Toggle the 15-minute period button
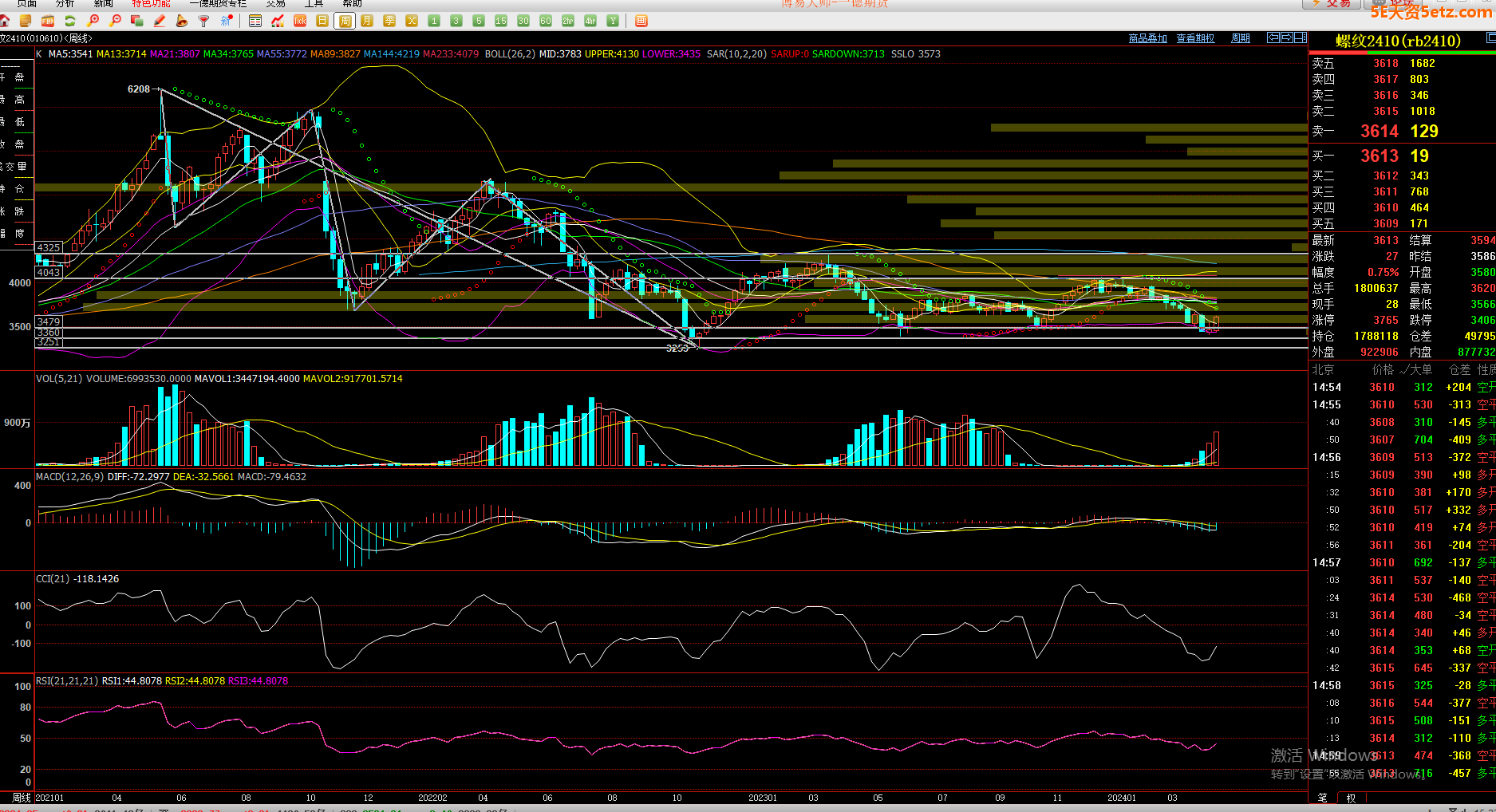 [501, 21]
